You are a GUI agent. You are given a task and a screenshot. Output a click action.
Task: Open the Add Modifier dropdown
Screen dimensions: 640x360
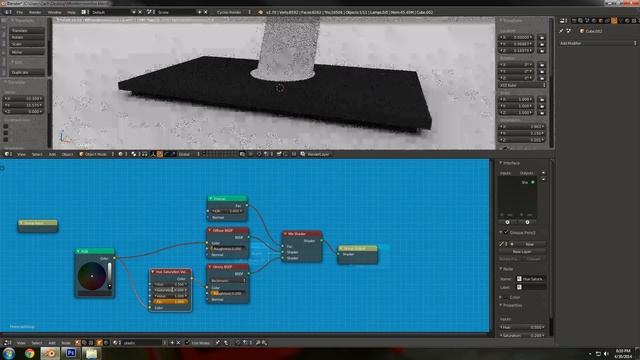coord(598,43)
